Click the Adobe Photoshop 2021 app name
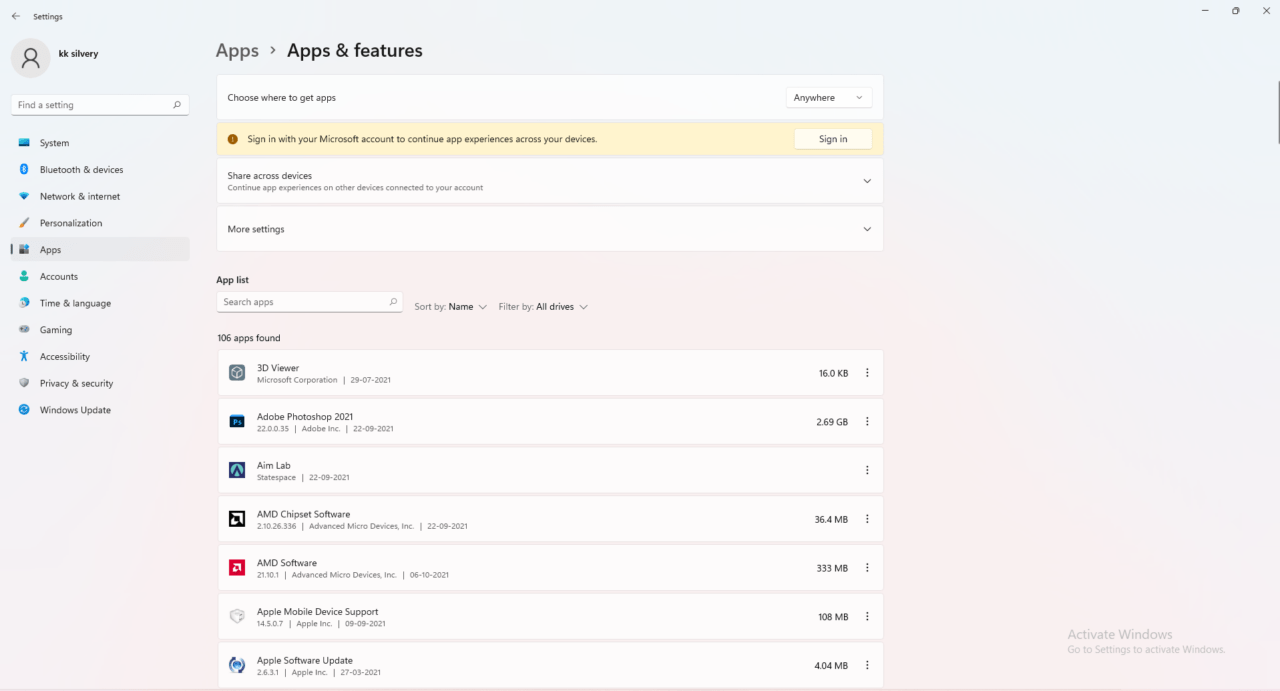Screen dimensions: 1280x691 tap(305, 417)
